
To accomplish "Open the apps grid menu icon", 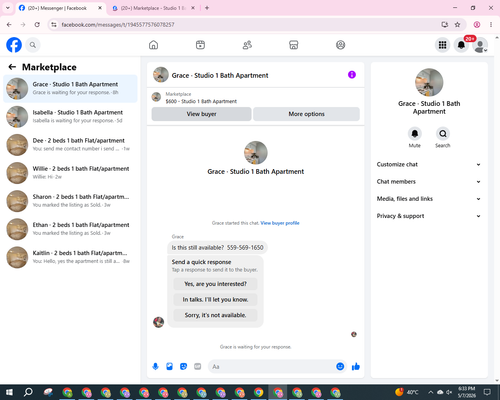I will (442, 45).
